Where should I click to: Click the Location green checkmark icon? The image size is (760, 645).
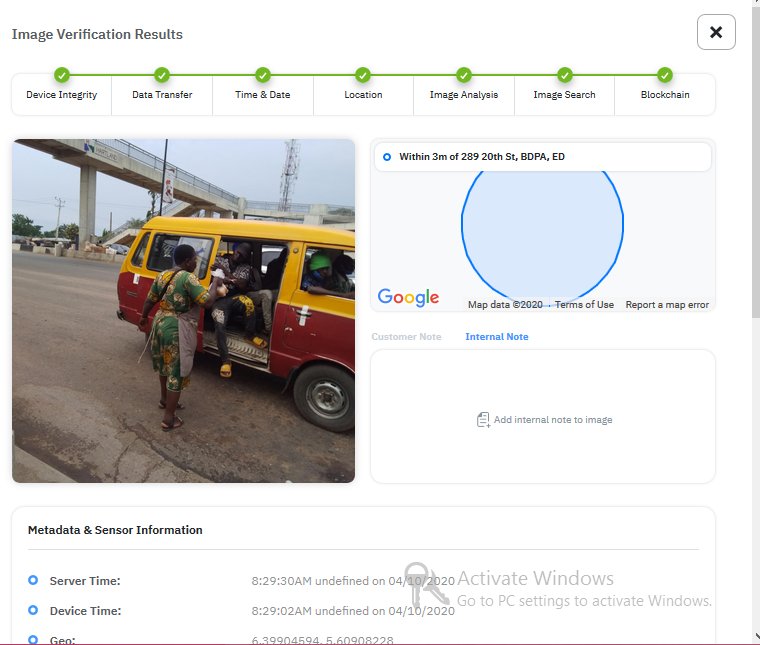363,75
